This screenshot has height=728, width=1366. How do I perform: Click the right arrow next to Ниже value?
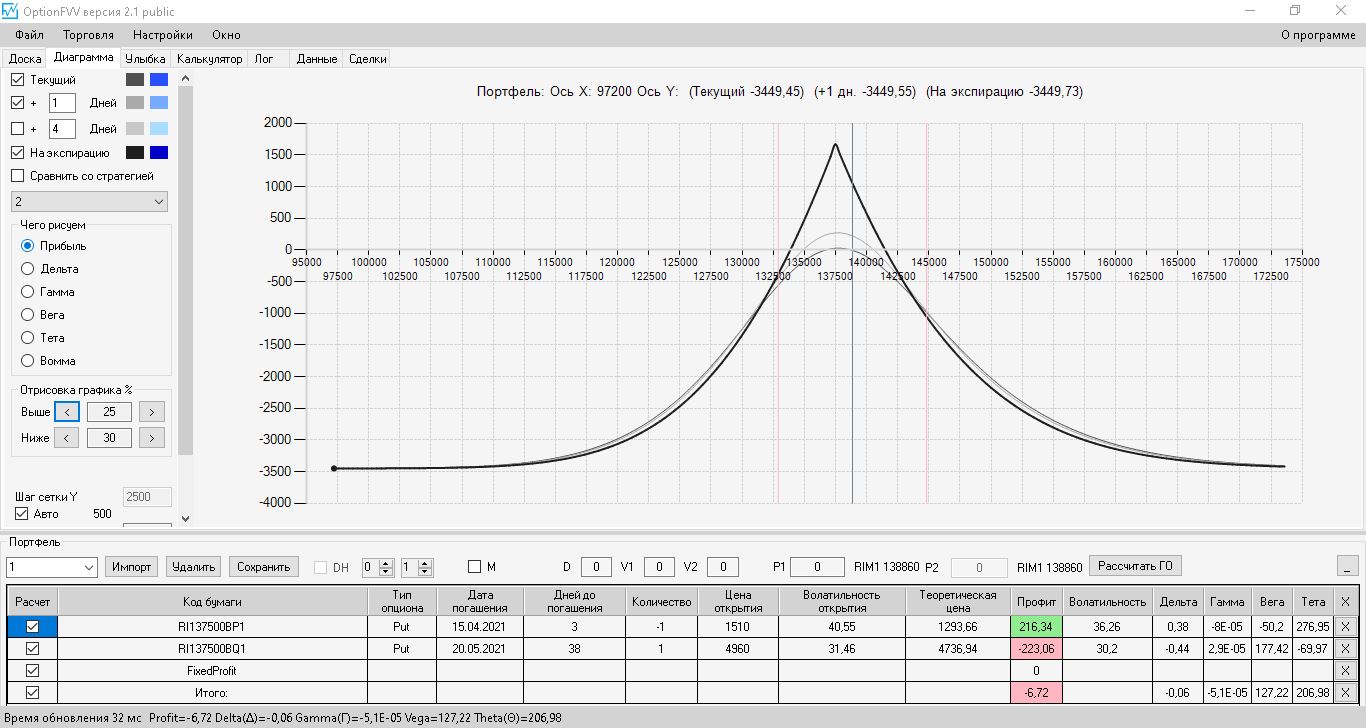coord(151,438)
